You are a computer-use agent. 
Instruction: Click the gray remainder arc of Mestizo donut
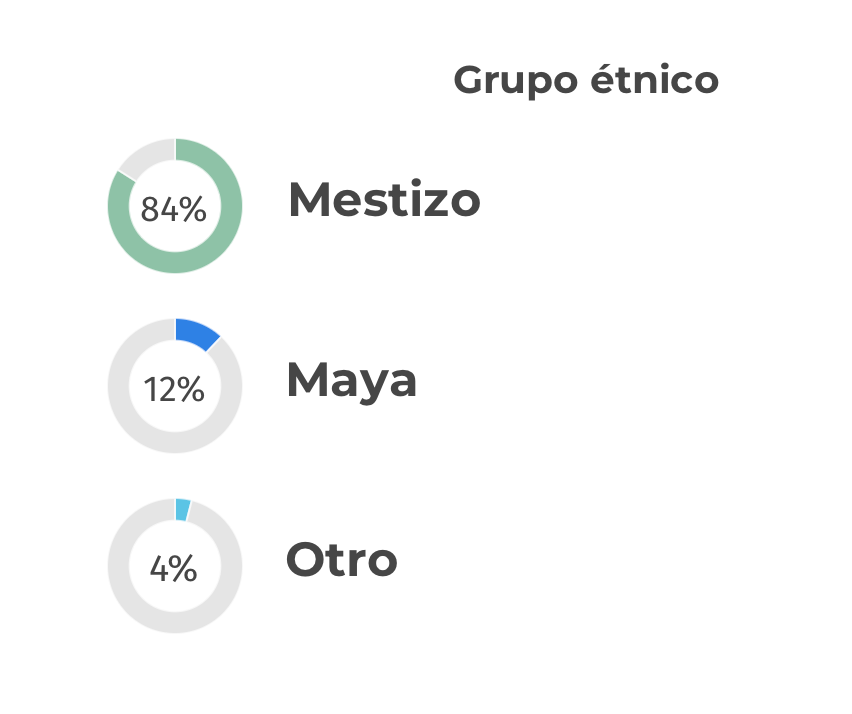148,156
